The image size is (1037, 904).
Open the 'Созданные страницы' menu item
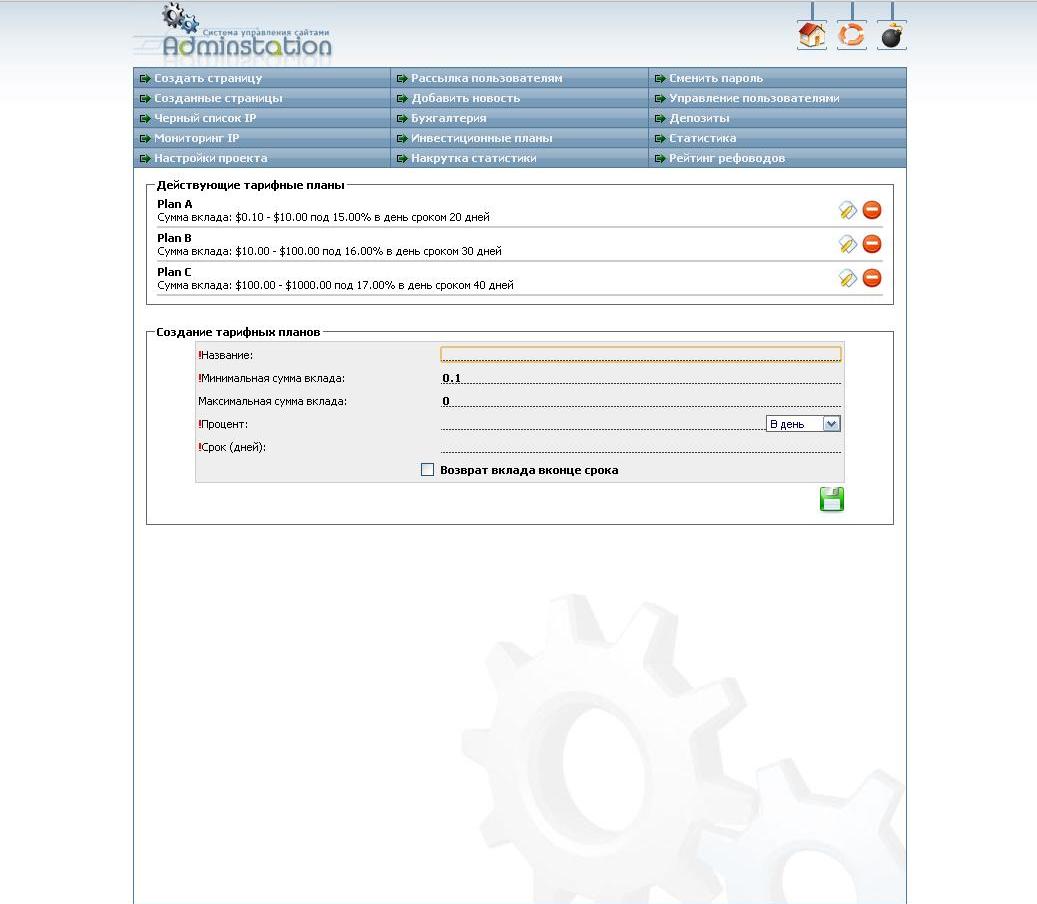262,98
